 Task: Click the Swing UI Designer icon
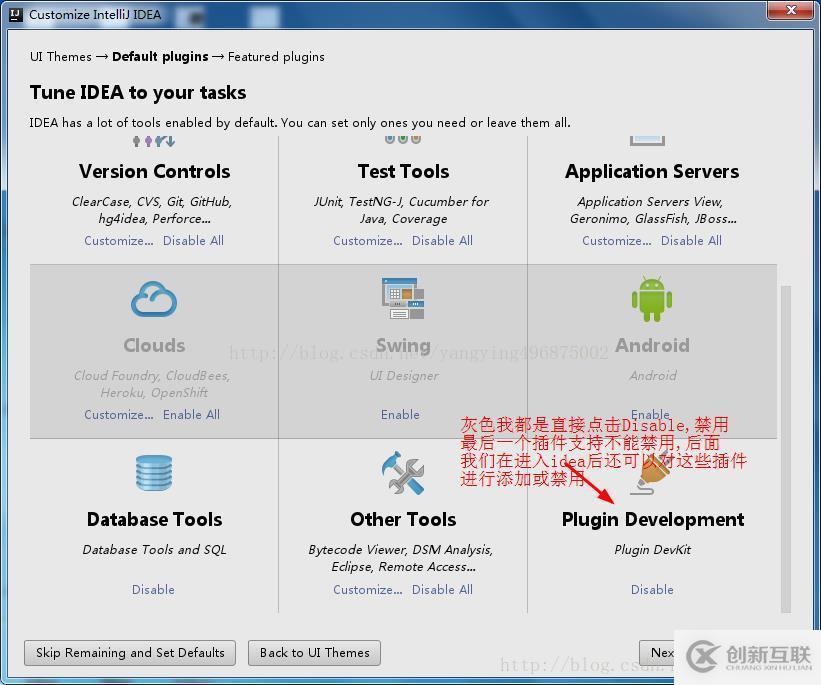tap(403, 299)
